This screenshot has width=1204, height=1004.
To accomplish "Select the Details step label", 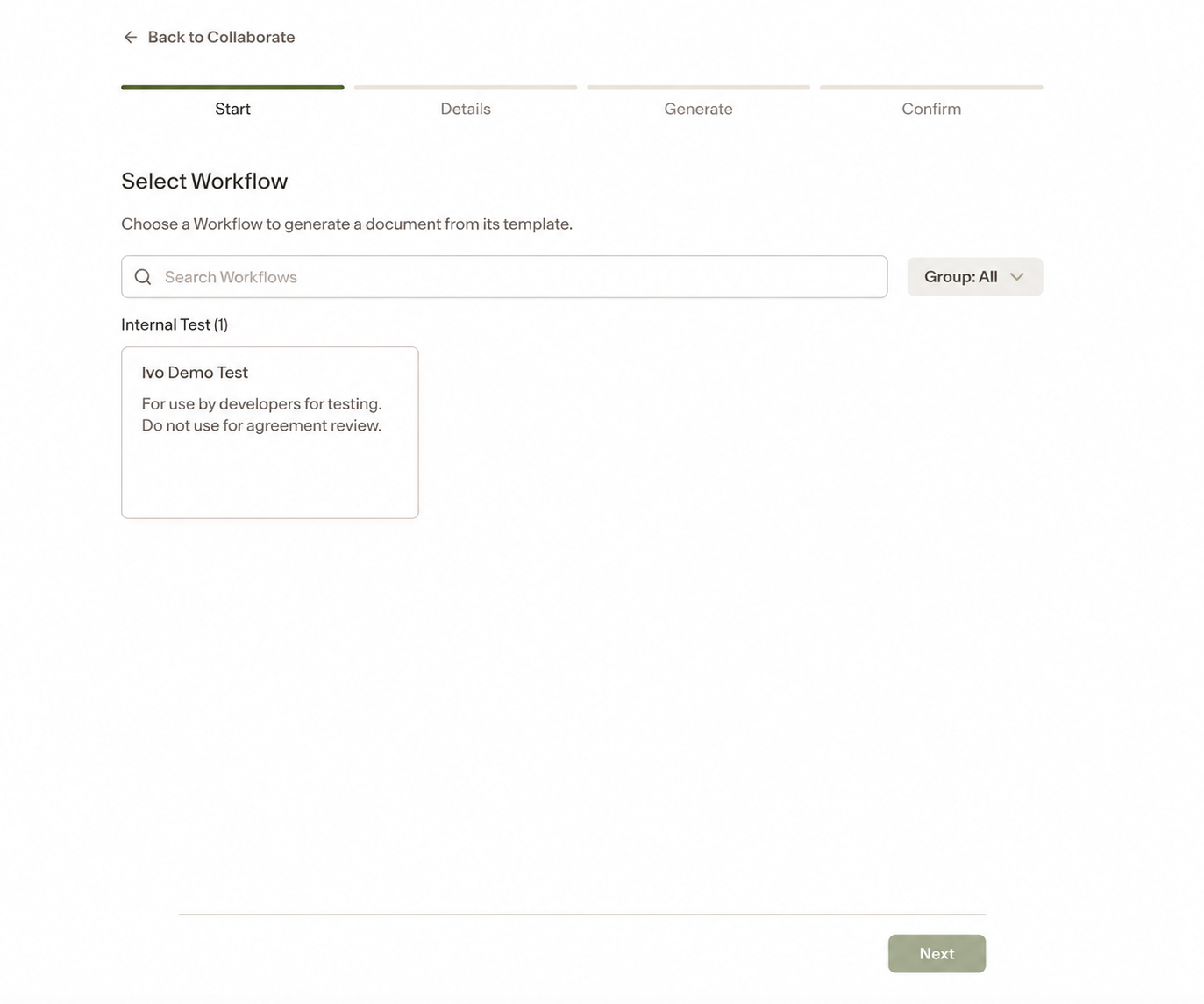I will 466,109.
